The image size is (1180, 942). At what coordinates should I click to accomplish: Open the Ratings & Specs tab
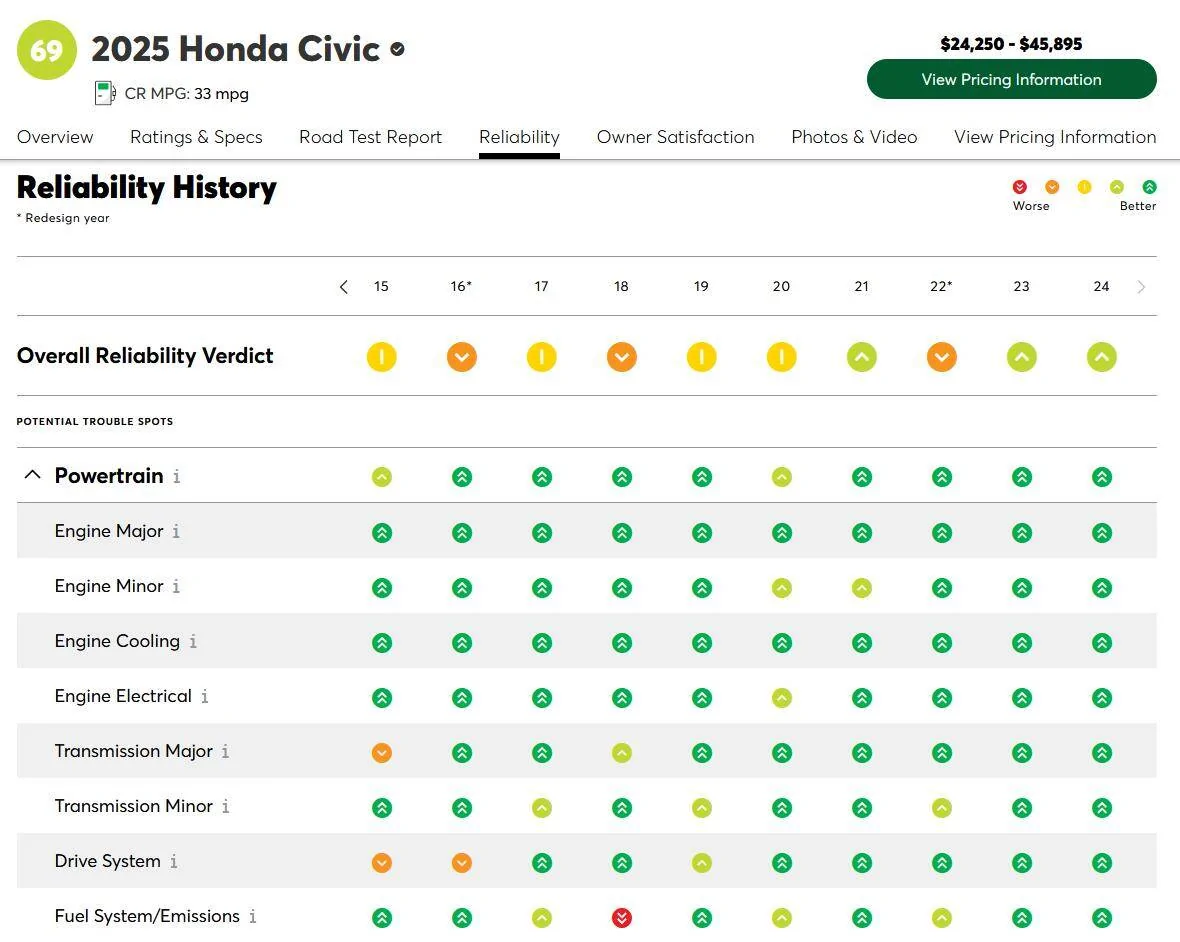point(196,137)
